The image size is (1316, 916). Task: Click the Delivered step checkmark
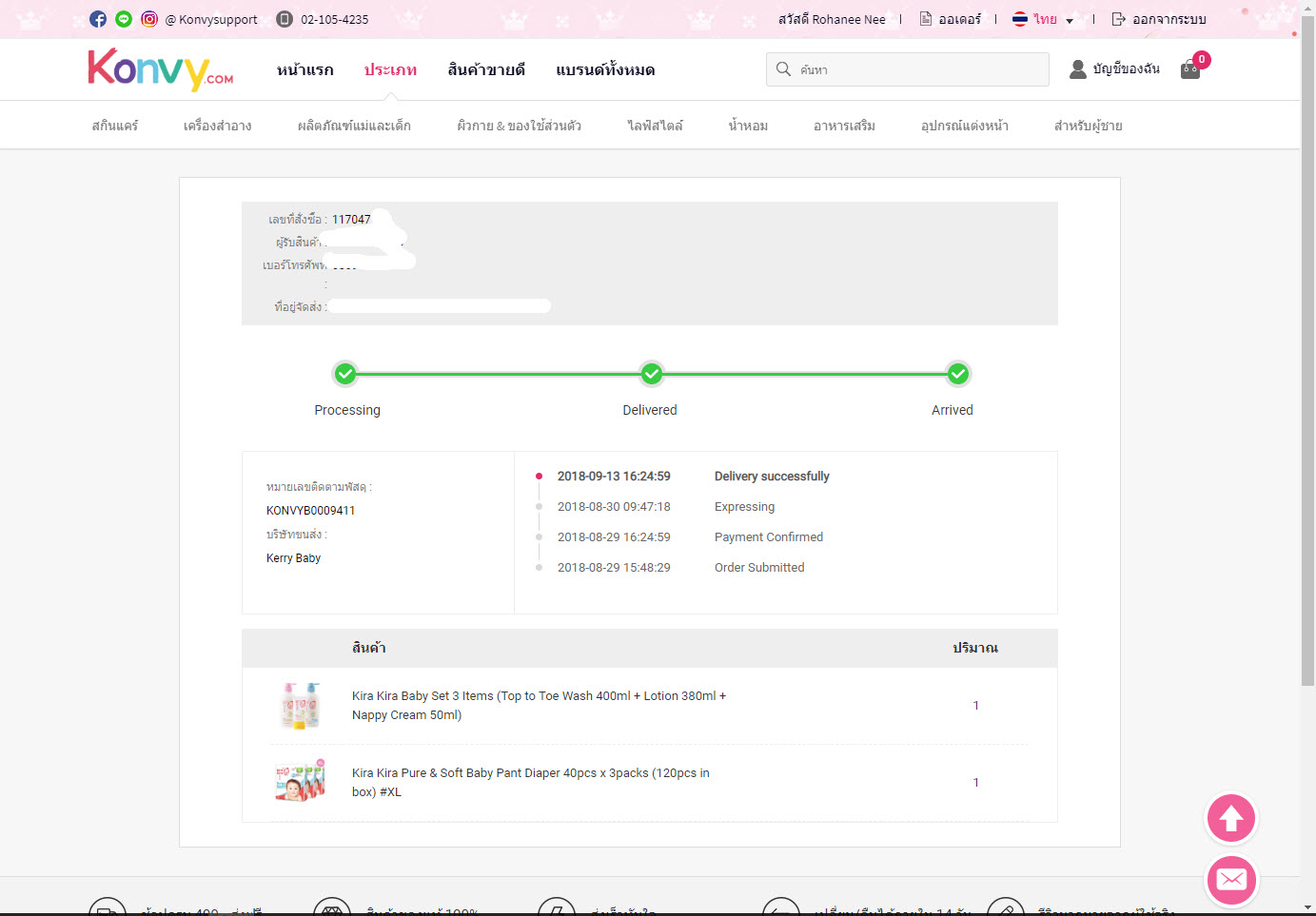click(652, 374)
